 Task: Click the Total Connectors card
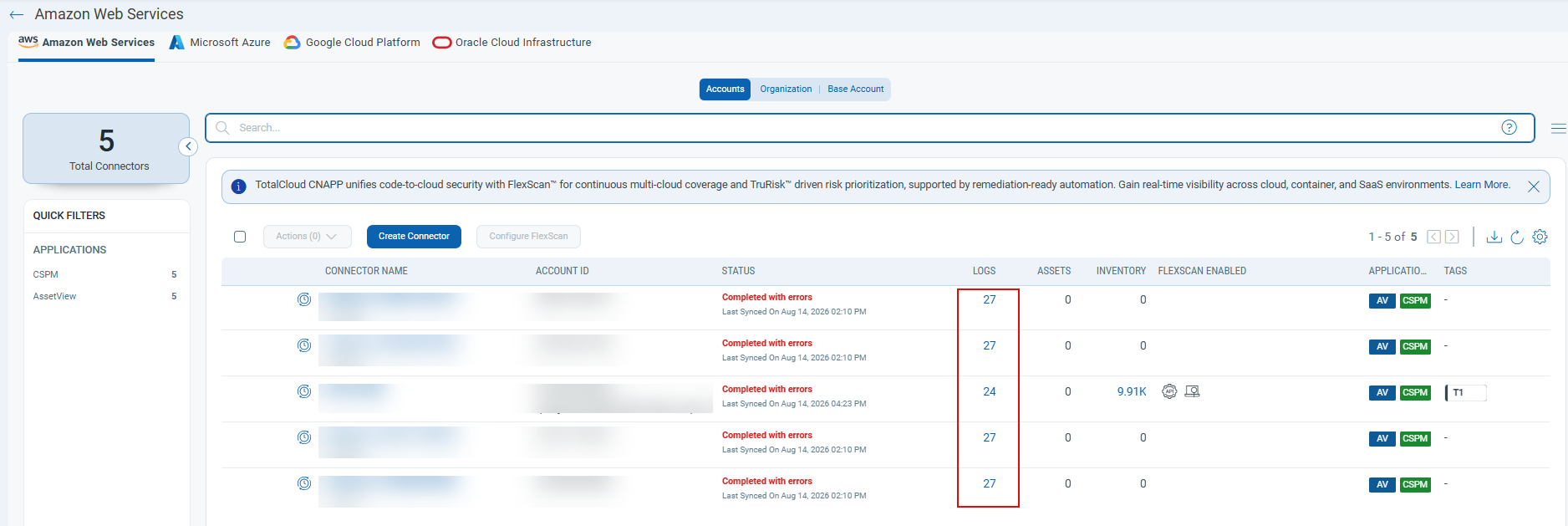[106, 149]
